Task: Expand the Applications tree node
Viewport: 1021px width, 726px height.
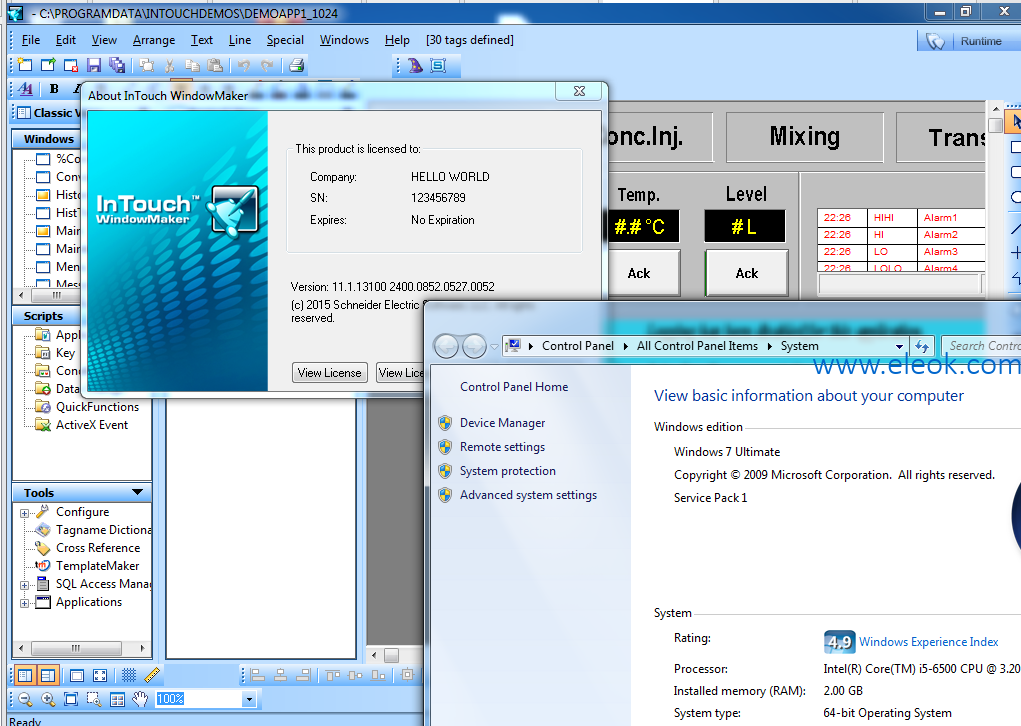Action: [24, 603]
